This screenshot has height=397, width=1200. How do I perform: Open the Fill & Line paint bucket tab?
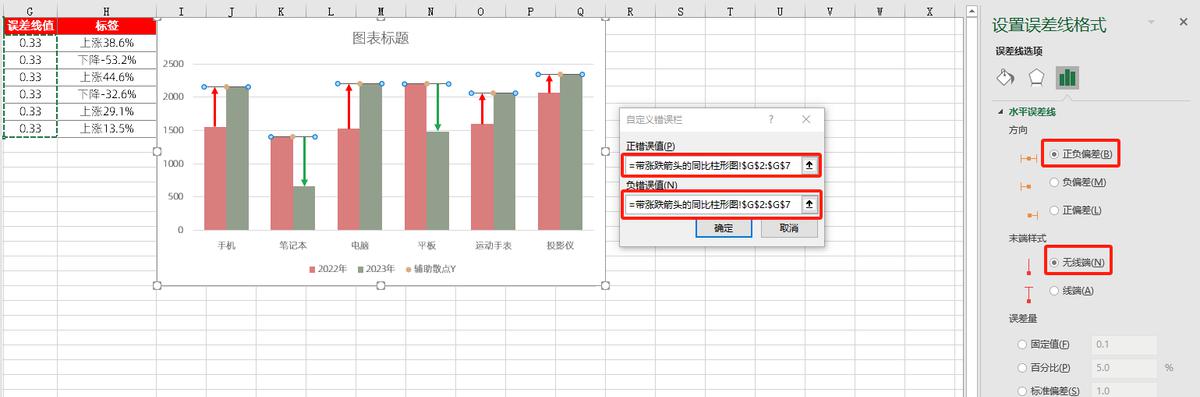click(1006, 77)
